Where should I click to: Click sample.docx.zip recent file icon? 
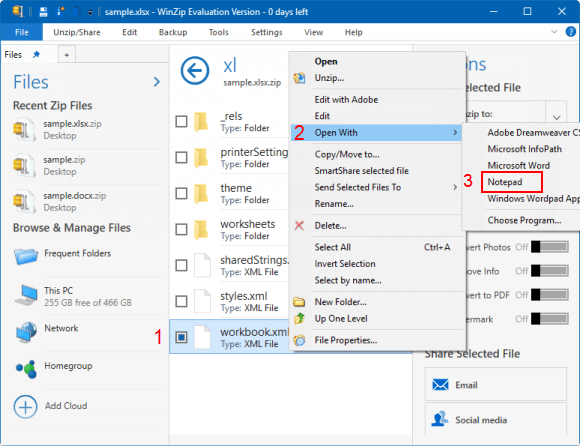25,201
